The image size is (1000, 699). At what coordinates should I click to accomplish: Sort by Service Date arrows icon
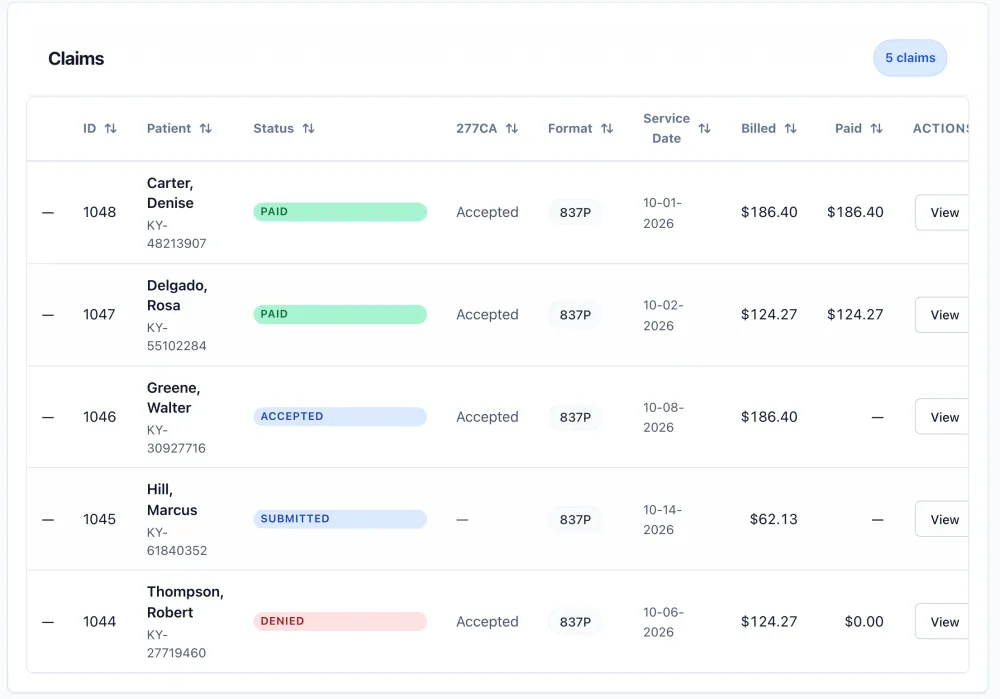pos(704,128)
